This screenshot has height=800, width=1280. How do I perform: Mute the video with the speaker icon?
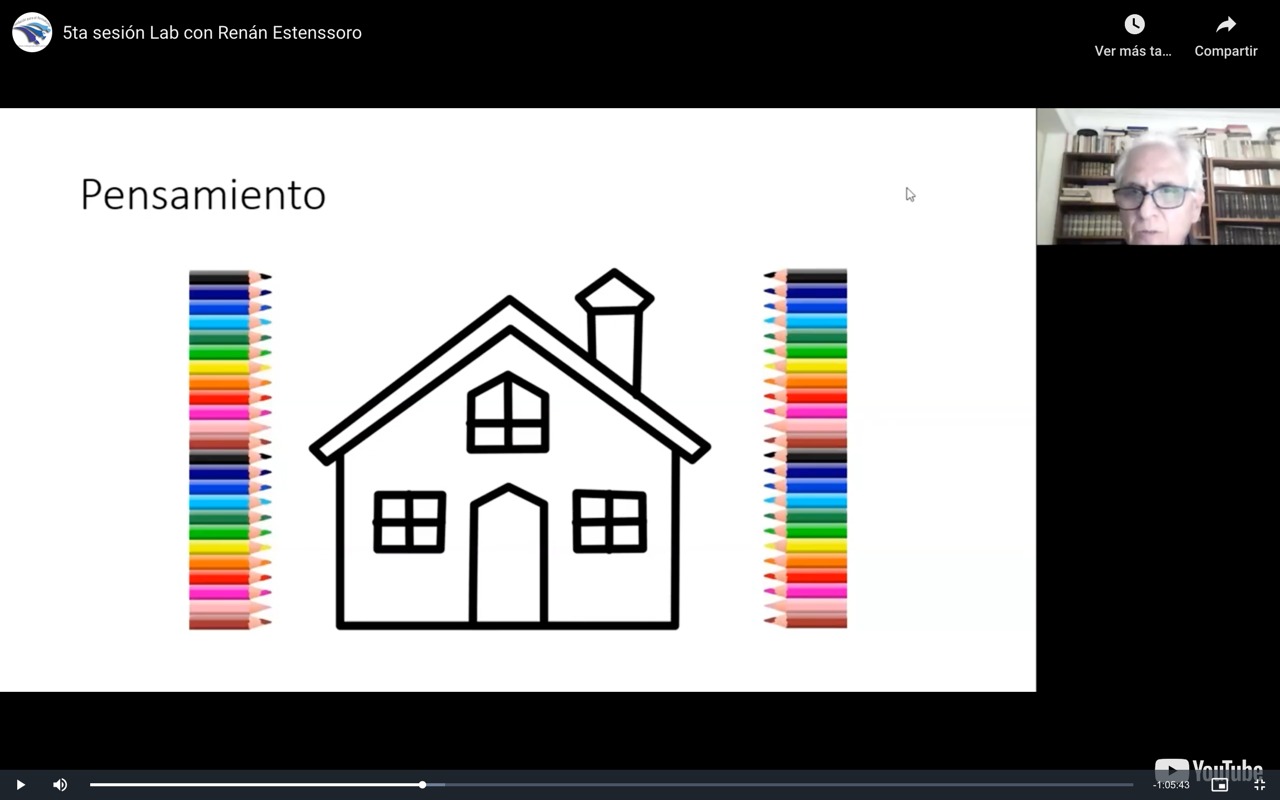point(60,785)
